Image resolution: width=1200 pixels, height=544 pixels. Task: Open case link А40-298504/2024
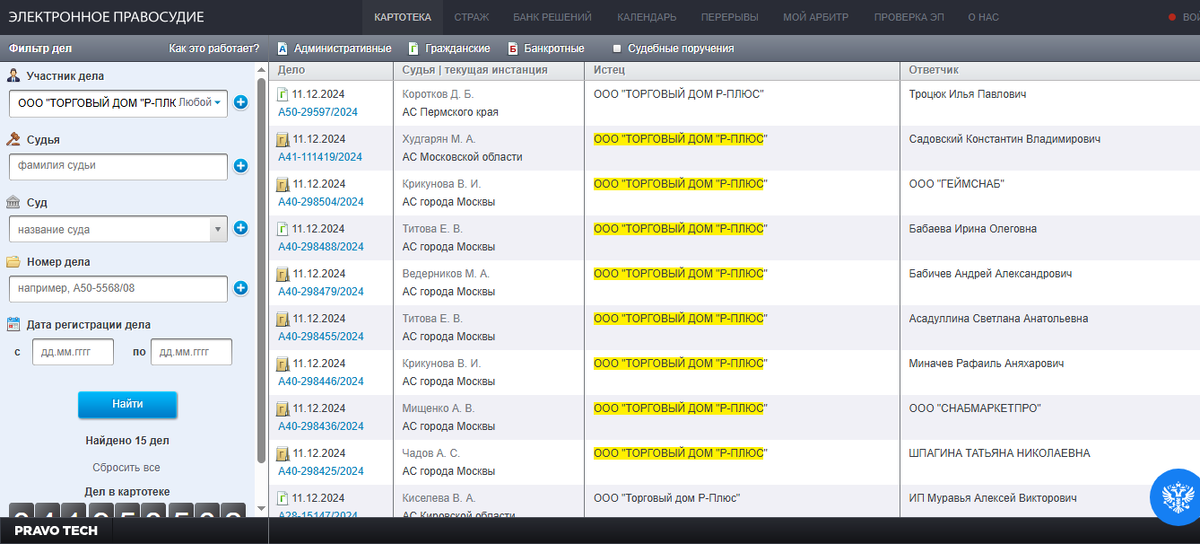(320, 202)
